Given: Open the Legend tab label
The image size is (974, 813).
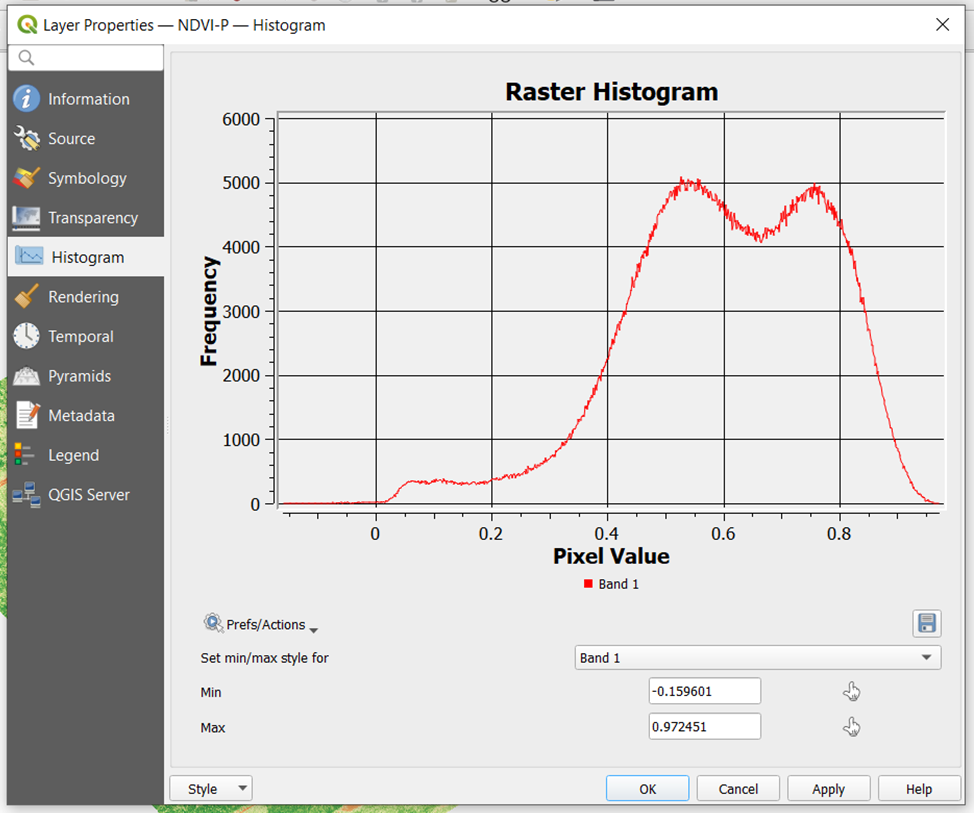Looking at the screenshot, I should point(73,455).
